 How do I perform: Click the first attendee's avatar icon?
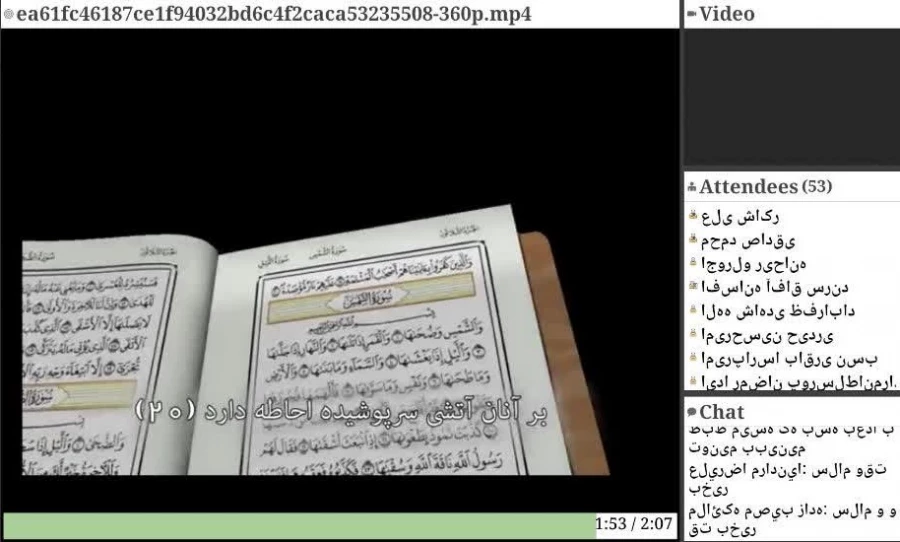(692, 216)
